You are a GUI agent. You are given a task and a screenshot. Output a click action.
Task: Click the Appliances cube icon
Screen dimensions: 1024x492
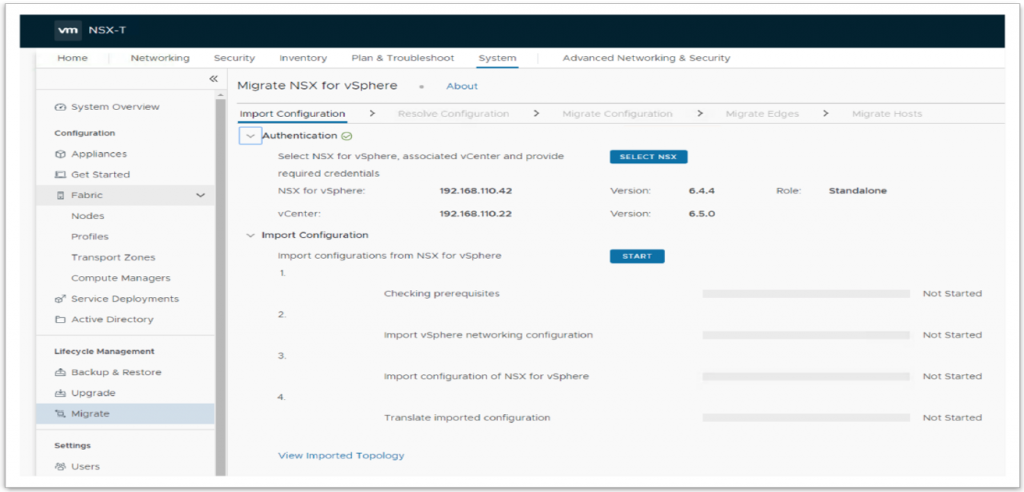61,154
